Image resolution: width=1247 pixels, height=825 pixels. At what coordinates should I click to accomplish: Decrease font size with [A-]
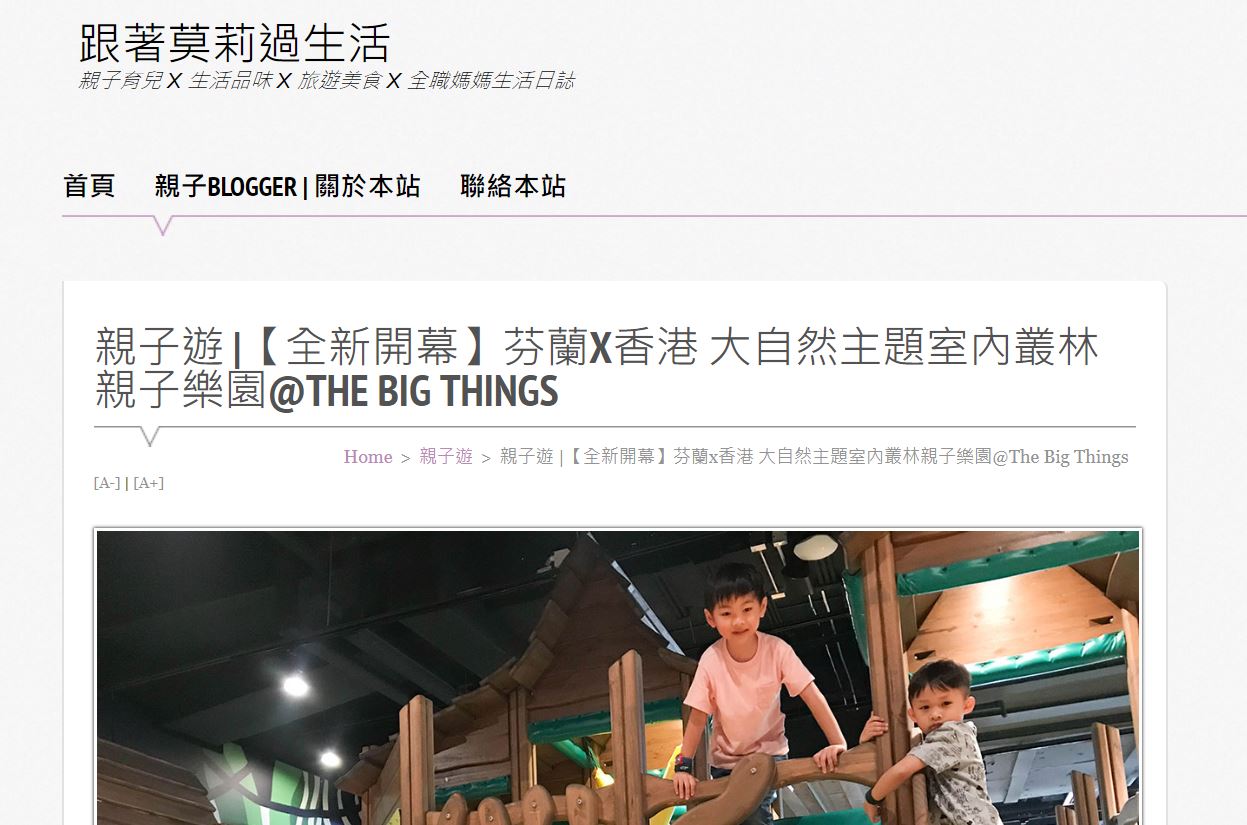pyautogui.click(x=107, y=483)
